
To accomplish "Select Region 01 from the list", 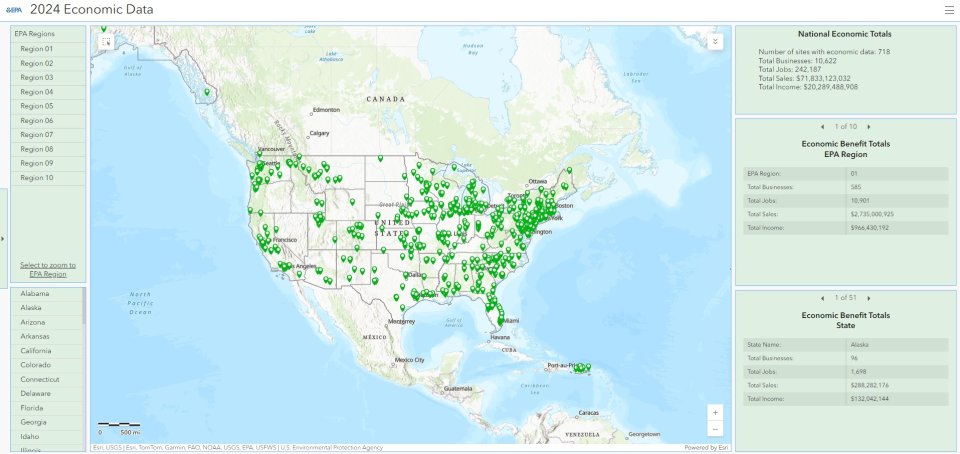I will click(47, 48).
